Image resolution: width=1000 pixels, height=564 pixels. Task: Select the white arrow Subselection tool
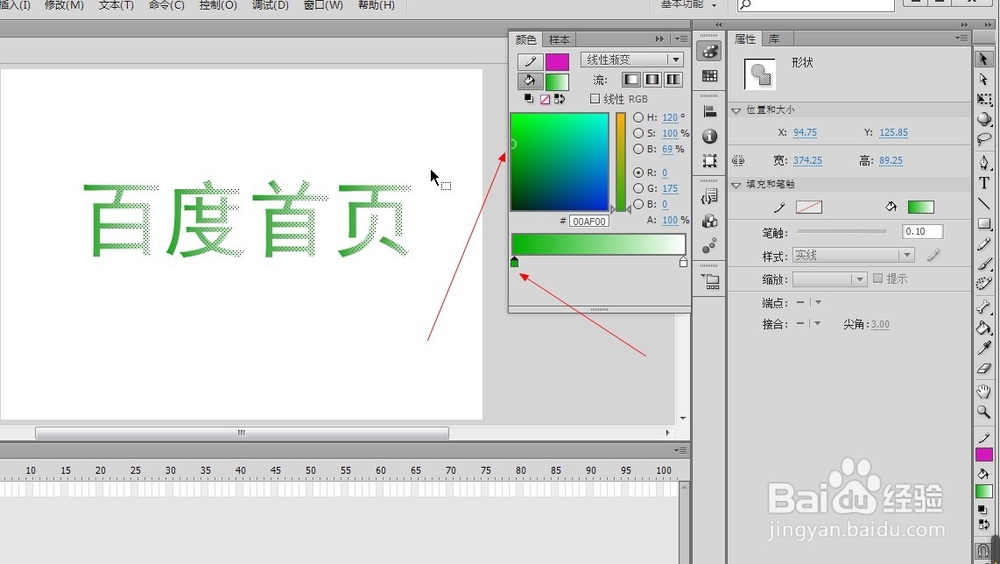(983, 79)
